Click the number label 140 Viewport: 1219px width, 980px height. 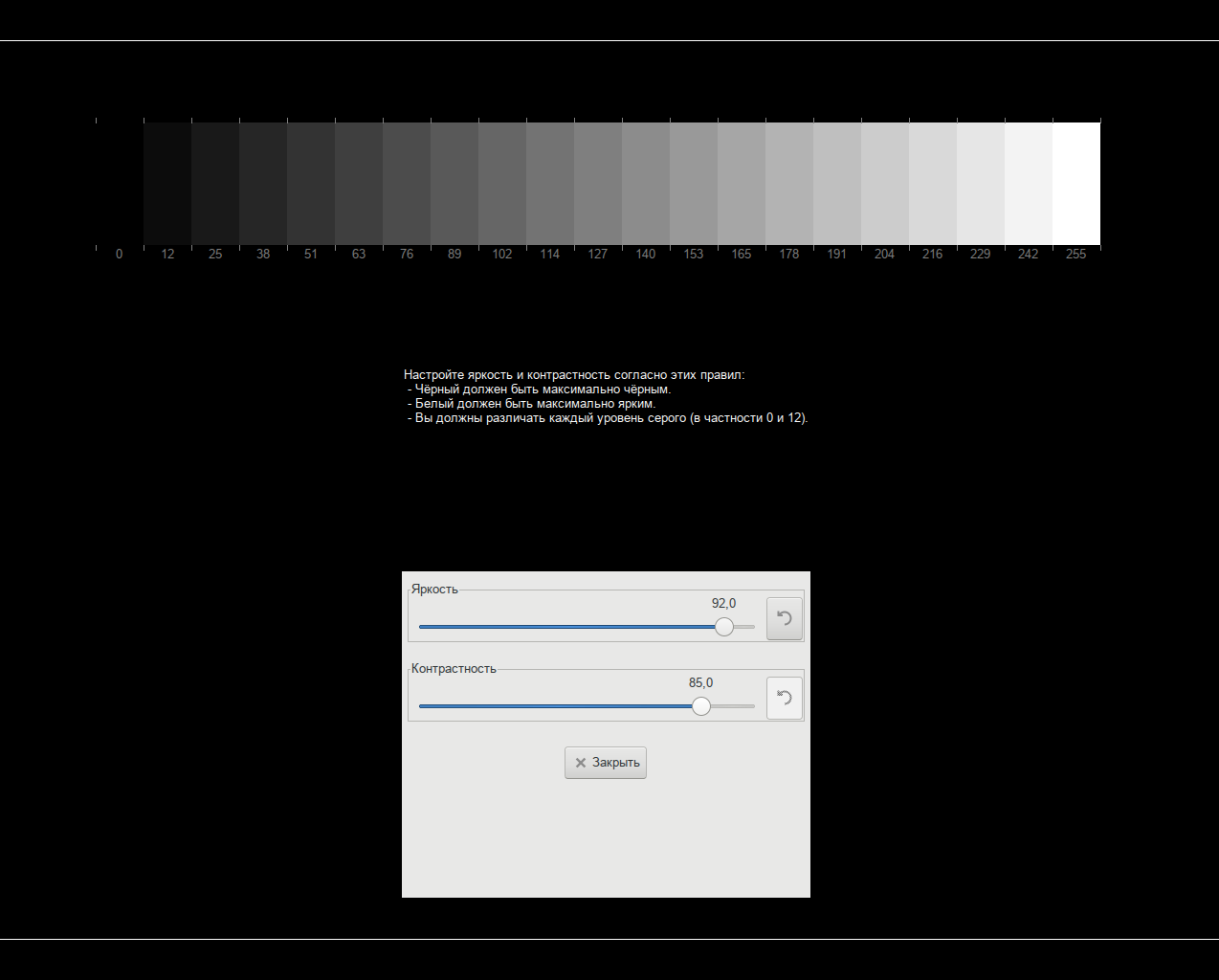646,255
